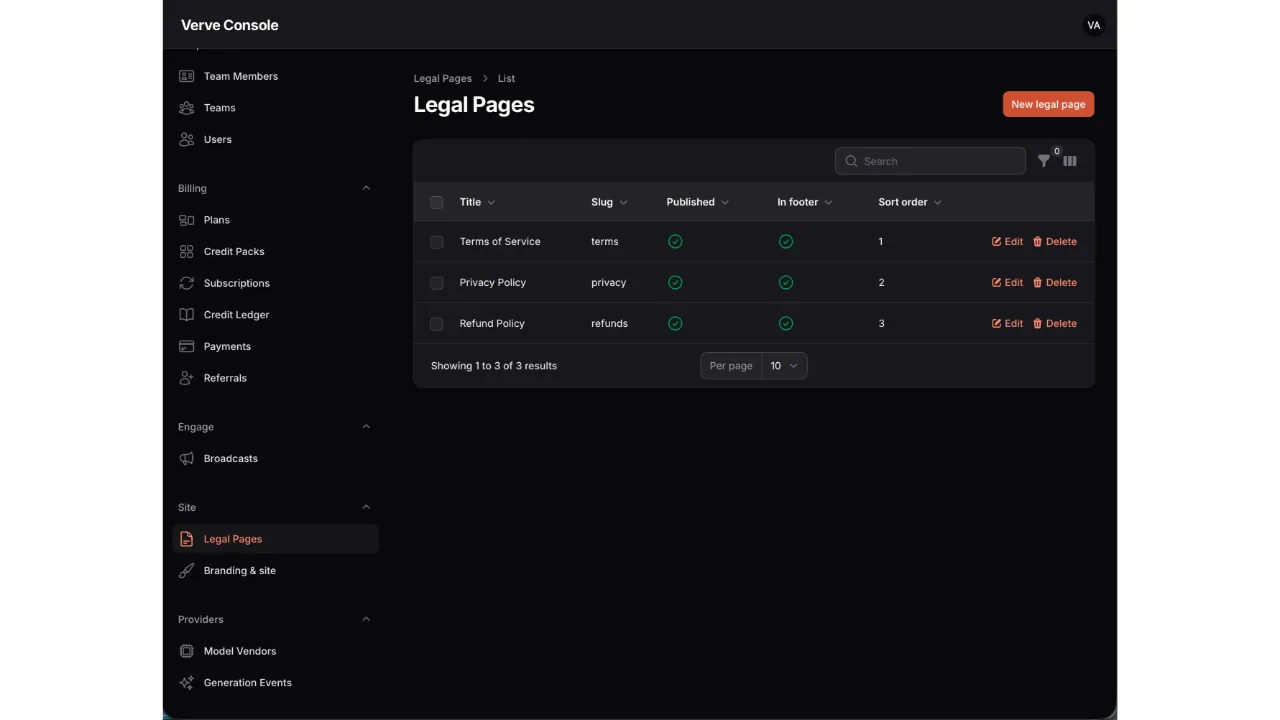Click the Payments card icon
The height and width of the screenshot is (720, 1280).
click(x=186, y=347)
